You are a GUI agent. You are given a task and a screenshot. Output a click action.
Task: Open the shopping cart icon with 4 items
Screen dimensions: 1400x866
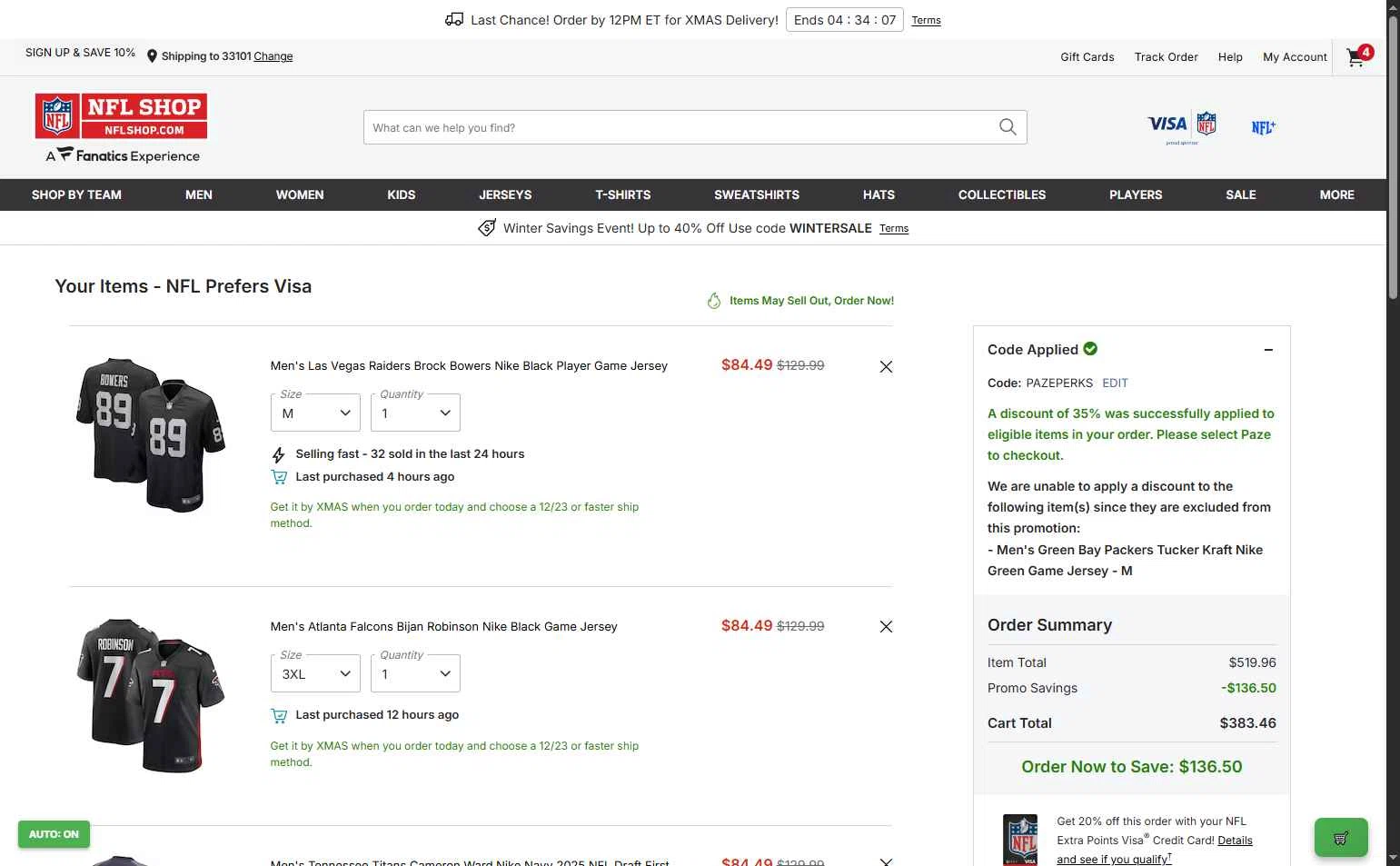coord(1359,56)
